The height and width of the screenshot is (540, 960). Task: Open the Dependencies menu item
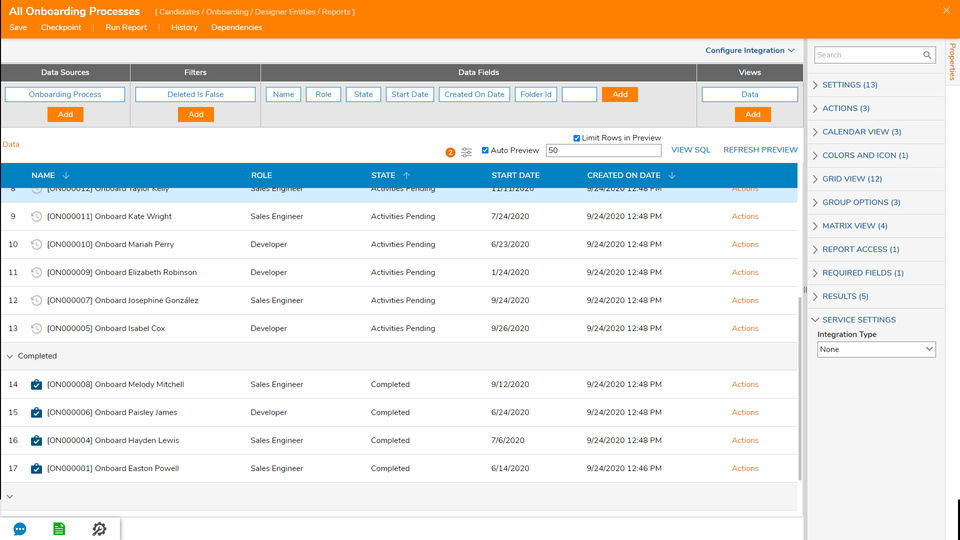pos(236,27)
